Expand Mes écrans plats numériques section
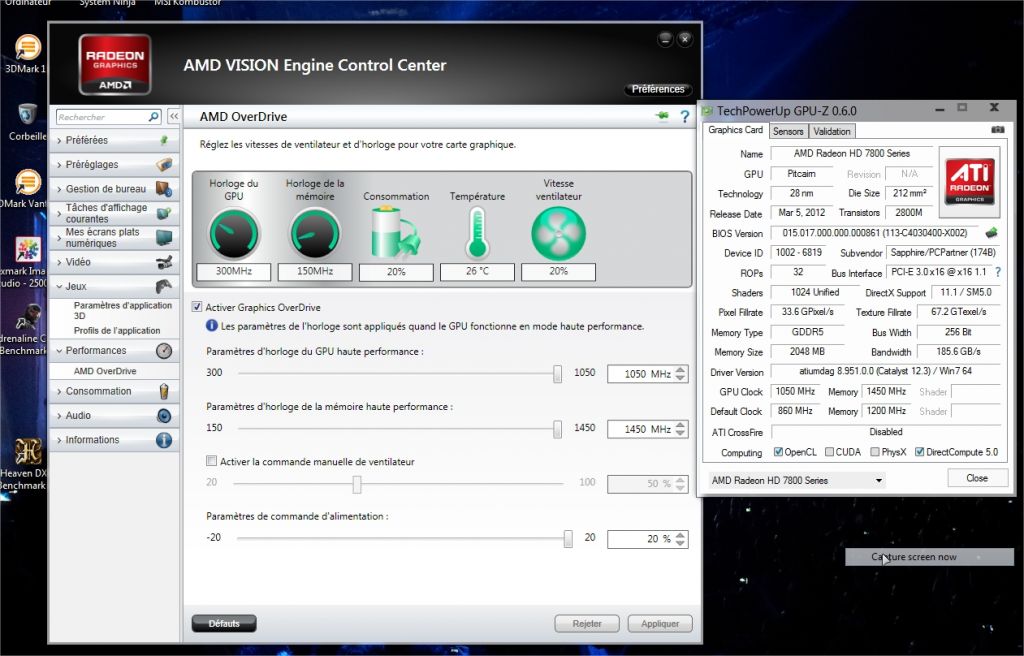 (x=114, y=237)
